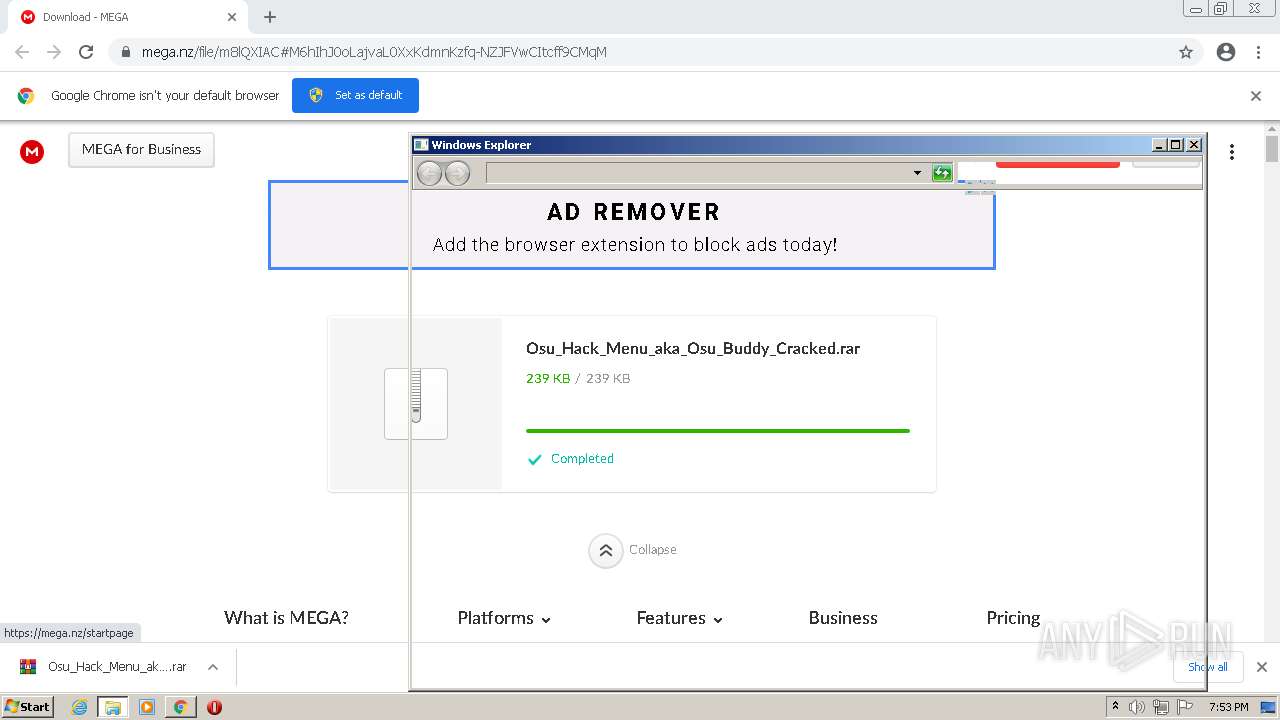Minimize the Windows Explorer window

point(1159,145)
